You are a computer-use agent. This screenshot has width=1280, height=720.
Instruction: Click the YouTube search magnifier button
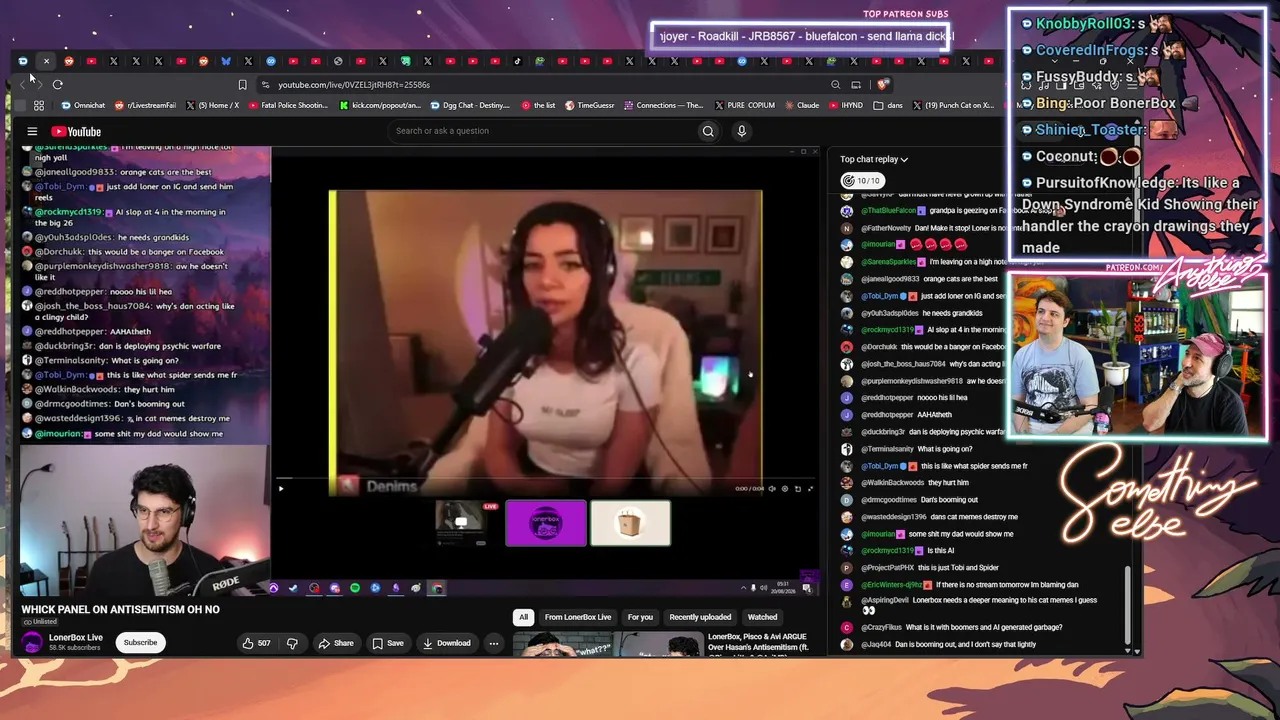point(708,131)
